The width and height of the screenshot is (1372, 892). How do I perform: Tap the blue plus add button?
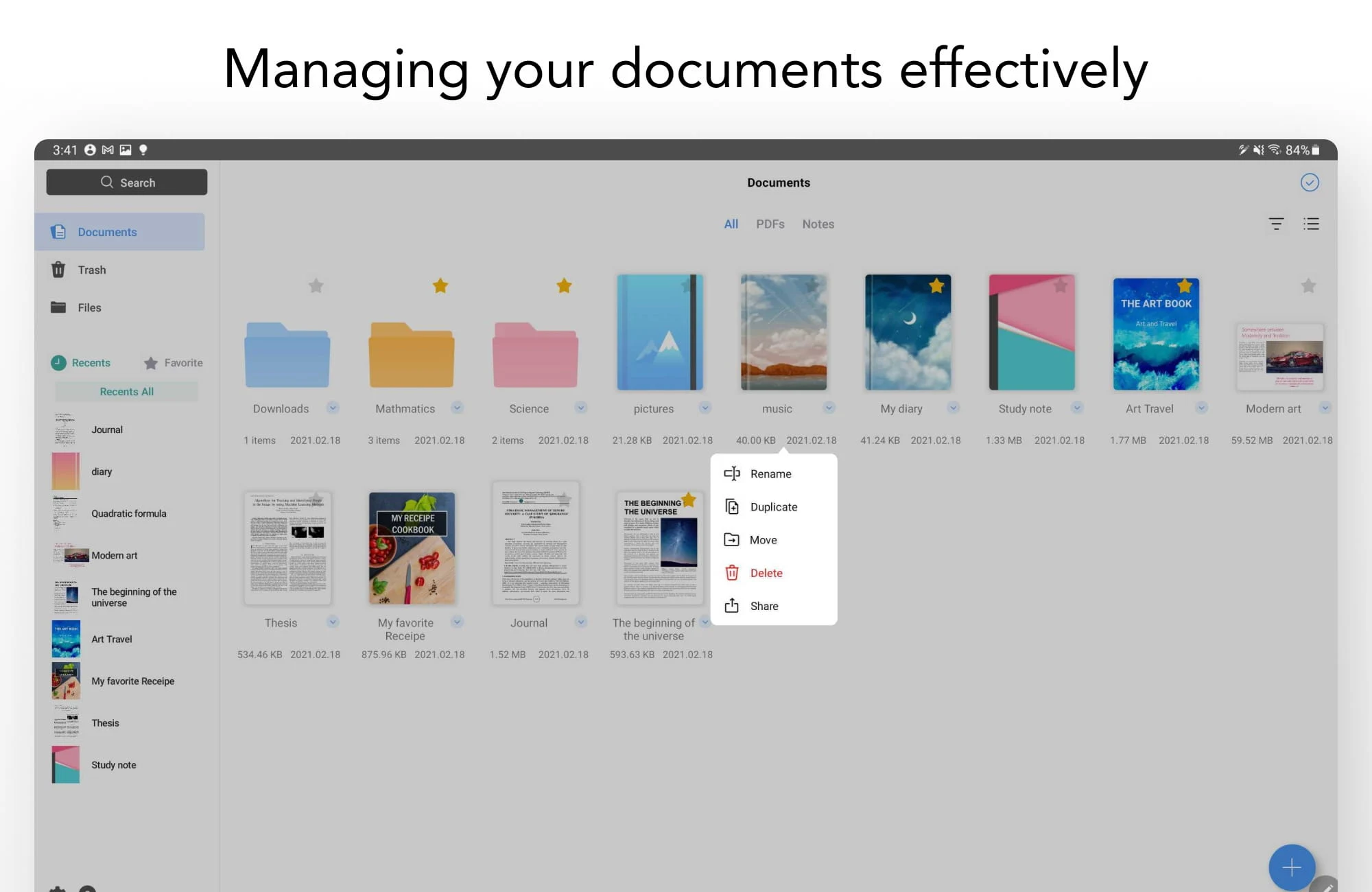[x=1292, y=867]
